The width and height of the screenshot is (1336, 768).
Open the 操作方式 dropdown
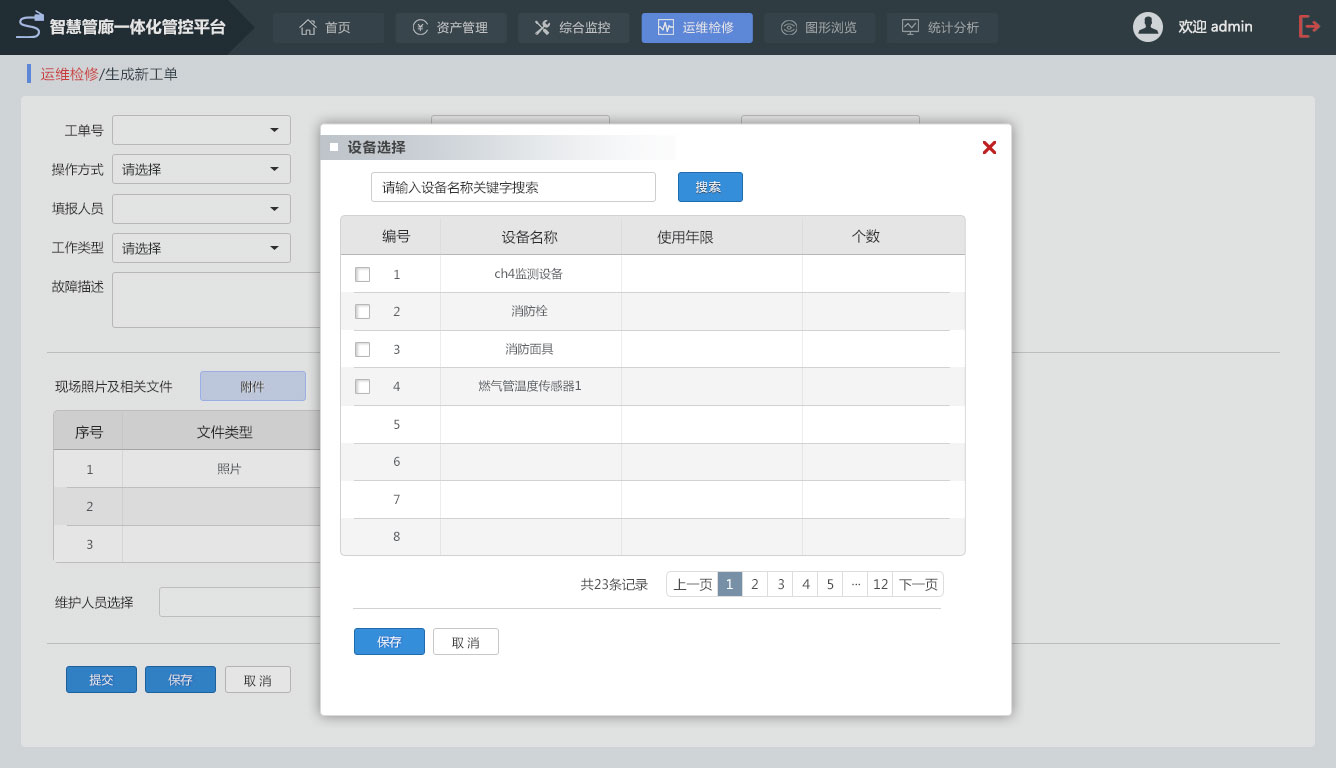[x=201, y=169]
